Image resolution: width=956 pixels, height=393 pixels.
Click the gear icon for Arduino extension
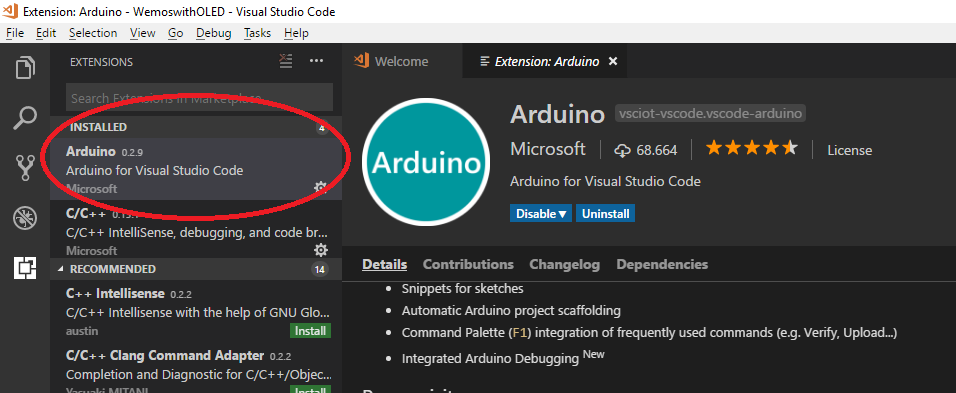tap(320, 187)
